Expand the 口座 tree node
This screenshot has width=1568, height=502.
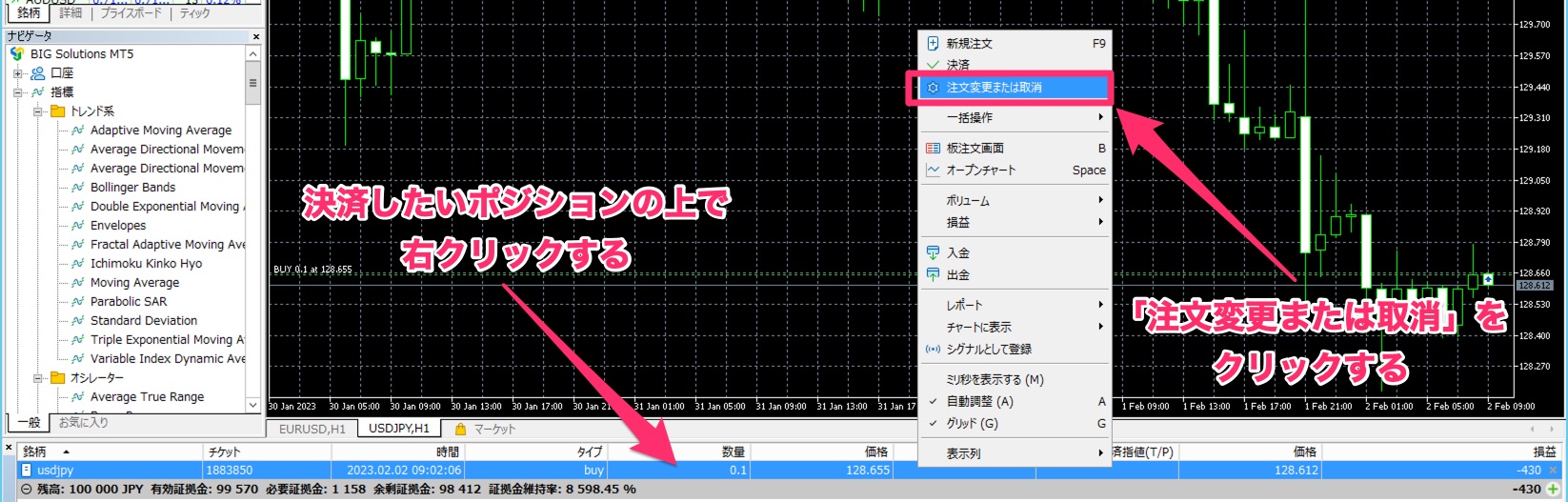coord(18,73)
